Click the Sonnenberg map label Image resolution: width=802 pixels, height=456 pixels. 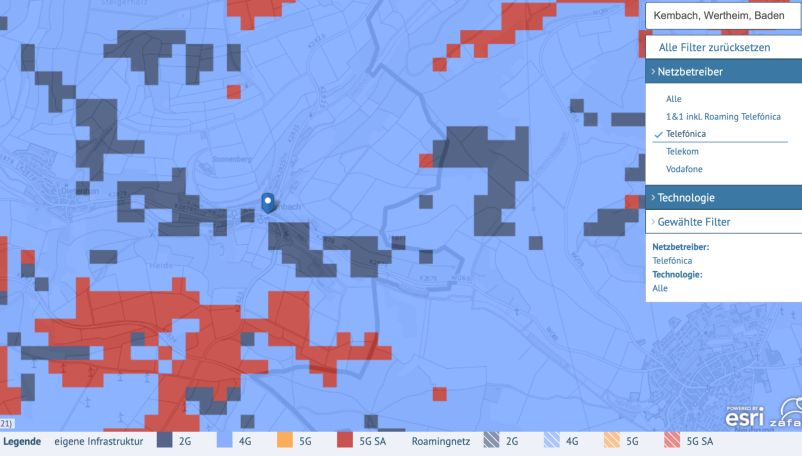pos(232,159)
